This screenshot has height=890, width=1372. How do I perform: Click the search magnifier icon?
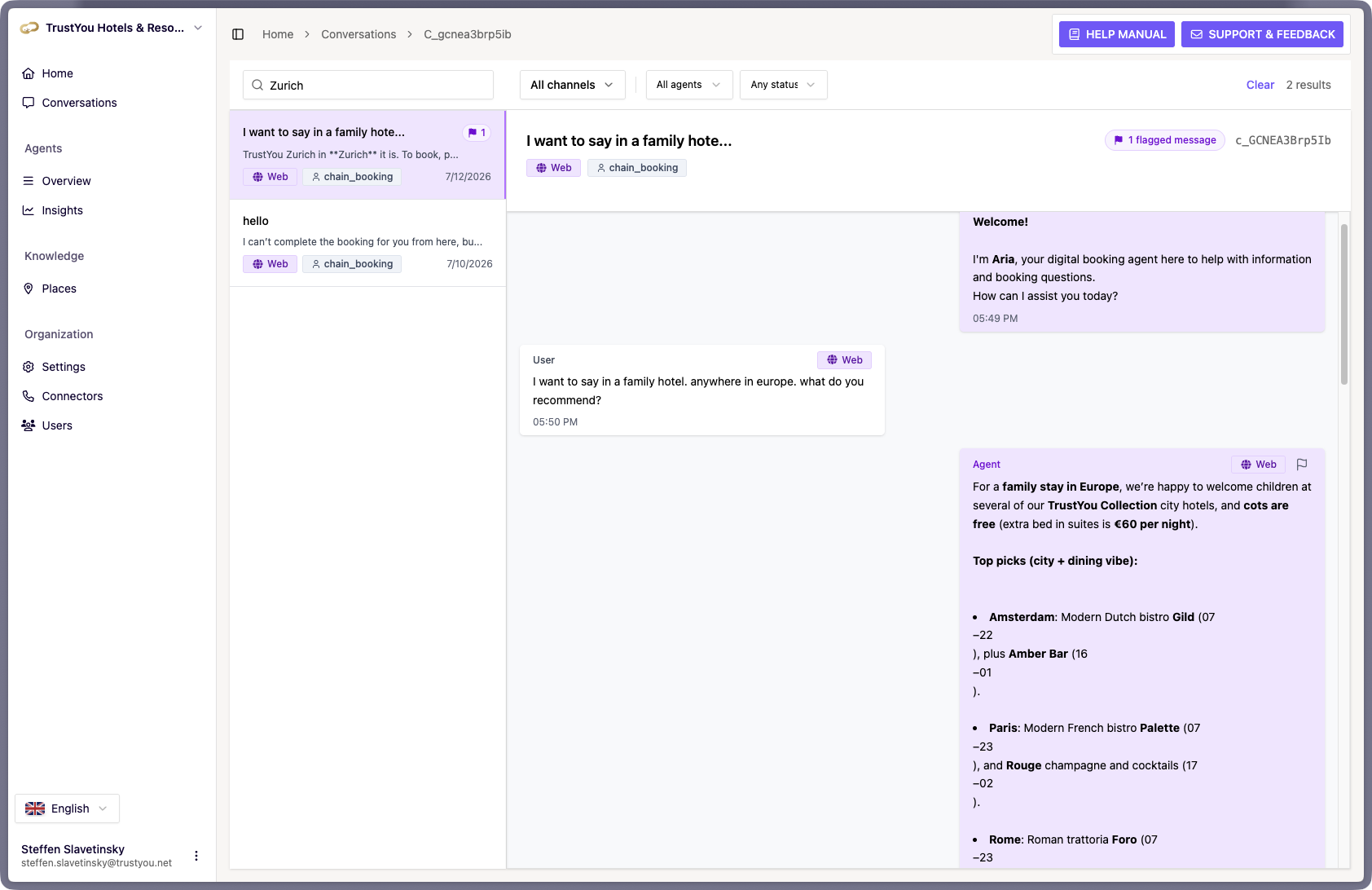point(257,85)
